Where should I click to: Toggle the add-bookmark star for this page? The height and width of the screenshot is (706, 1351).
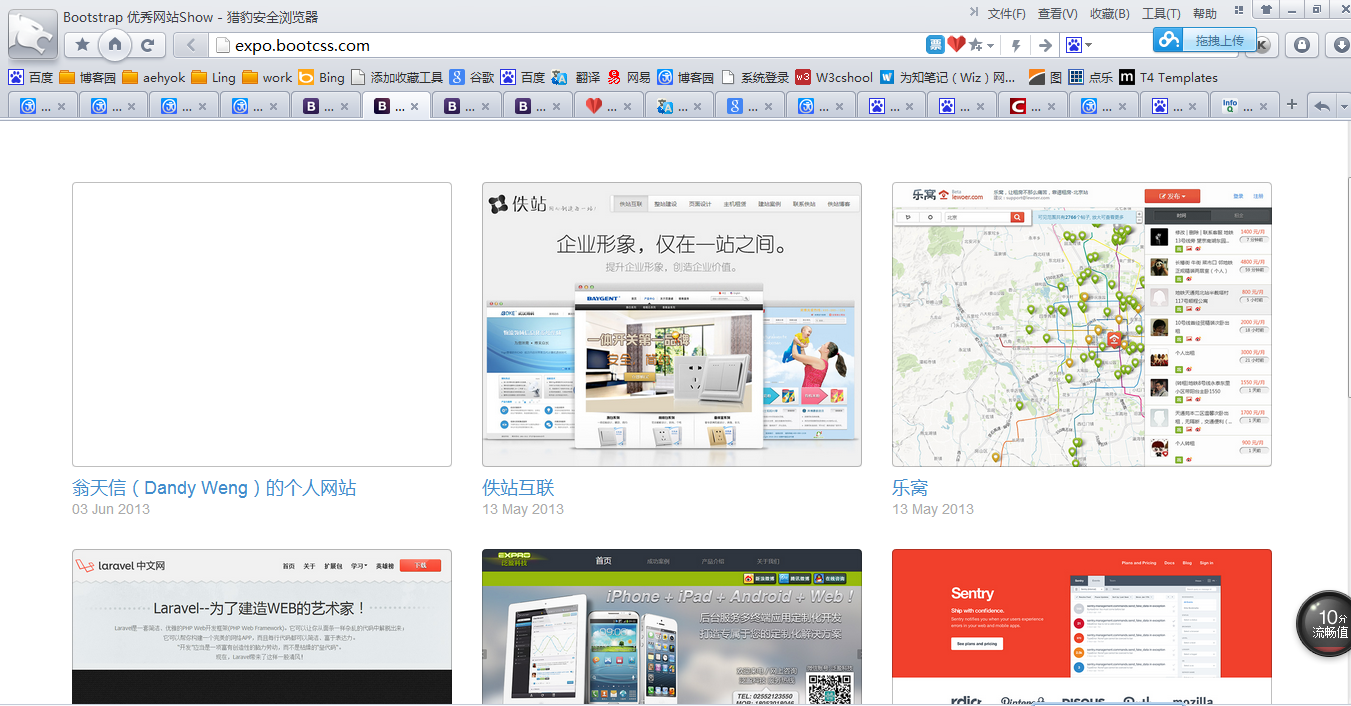[975, 43]
